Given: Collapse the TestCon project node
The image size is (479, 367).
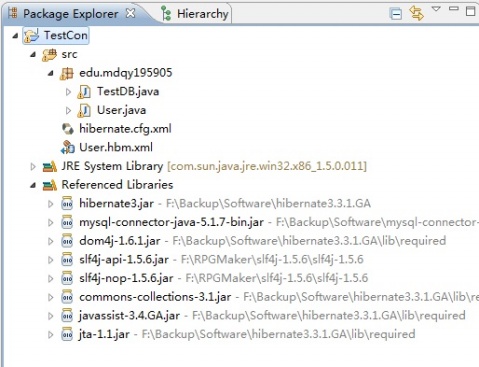Looking at the screenshot, I should [15, 35].
